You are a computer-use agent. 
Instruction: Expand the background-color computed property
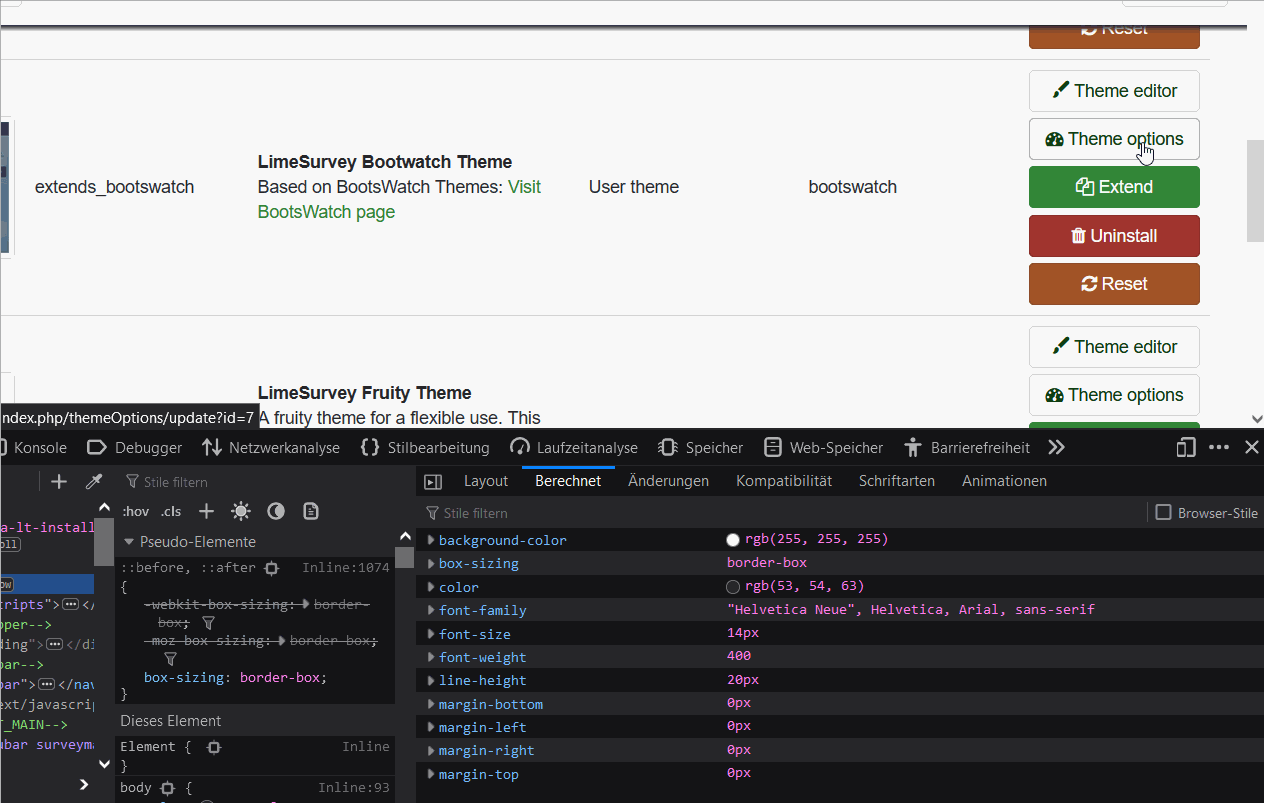431,540
